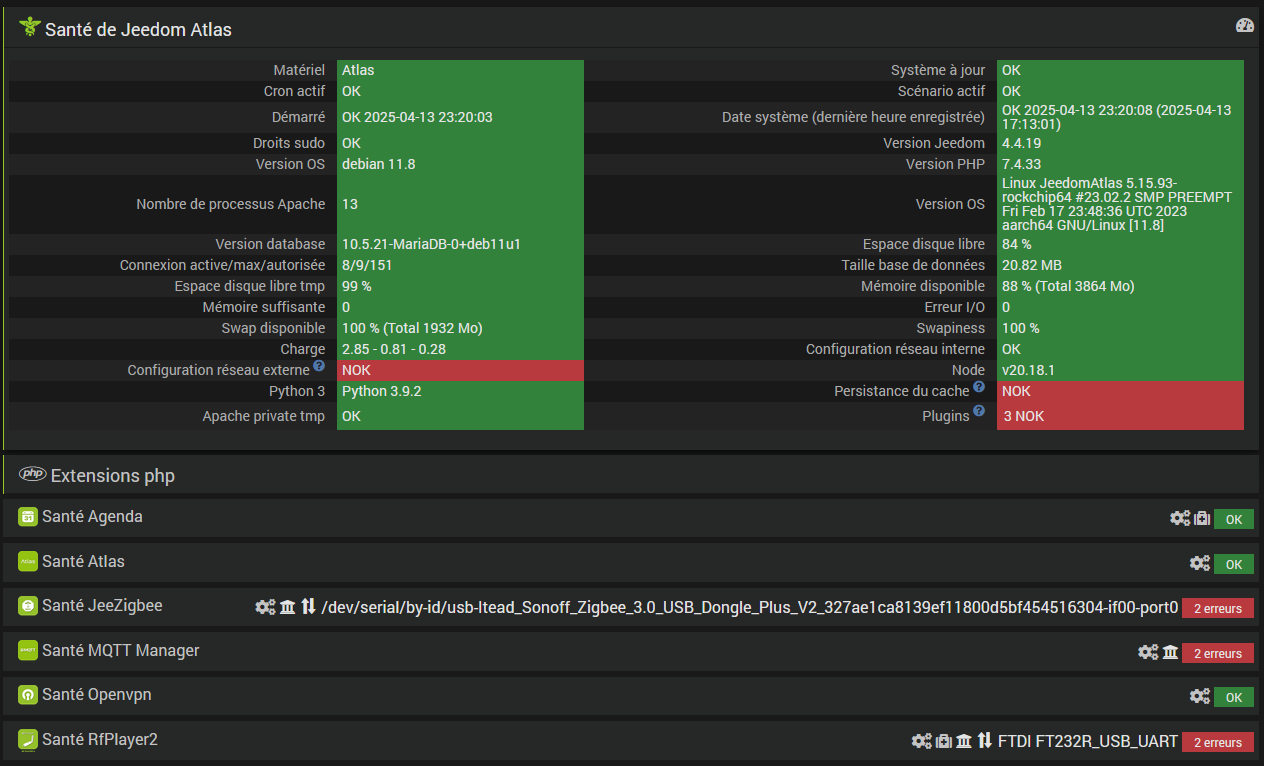The height and width of the screenshot is (766, 1264).
Task: Expand the Extensions php section
Action: (112, 475)
